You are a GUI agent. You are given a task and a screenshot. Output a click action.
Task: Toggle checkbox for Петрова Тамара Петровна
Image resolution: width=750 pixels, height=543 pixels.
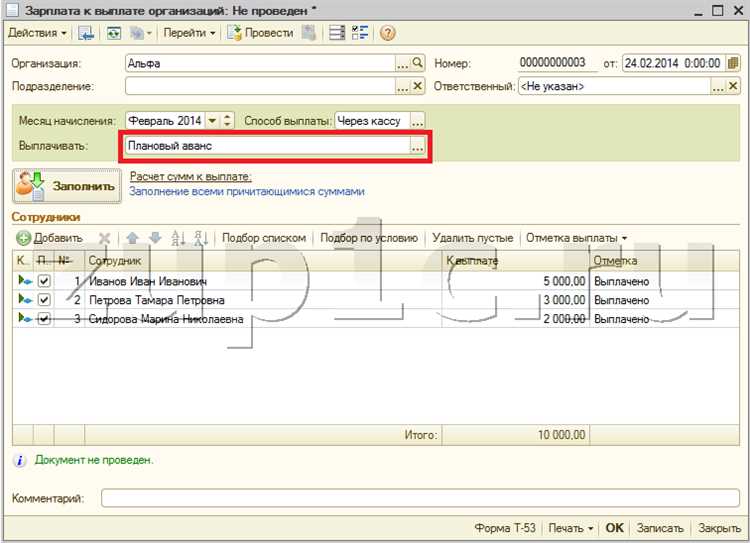point(44,300)
